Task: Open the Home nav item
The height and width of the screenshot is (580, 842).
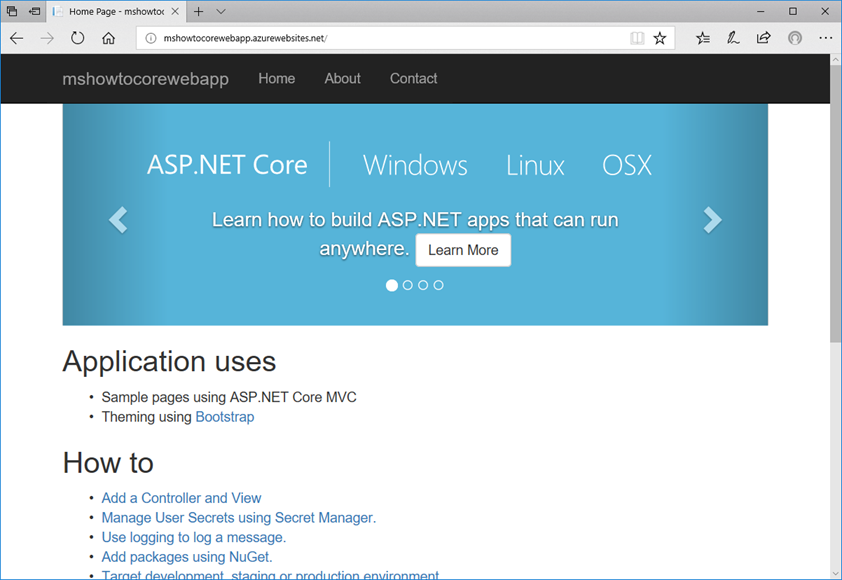Action: tap(277, 78)
